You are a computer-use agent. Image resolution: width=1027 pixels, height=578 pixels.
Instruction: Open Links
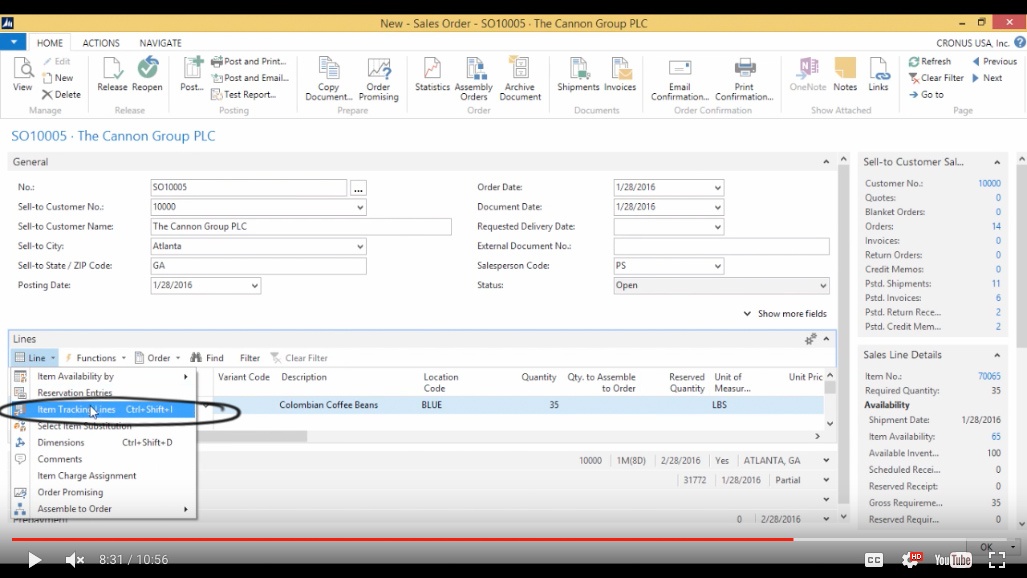tap(878, 74)
